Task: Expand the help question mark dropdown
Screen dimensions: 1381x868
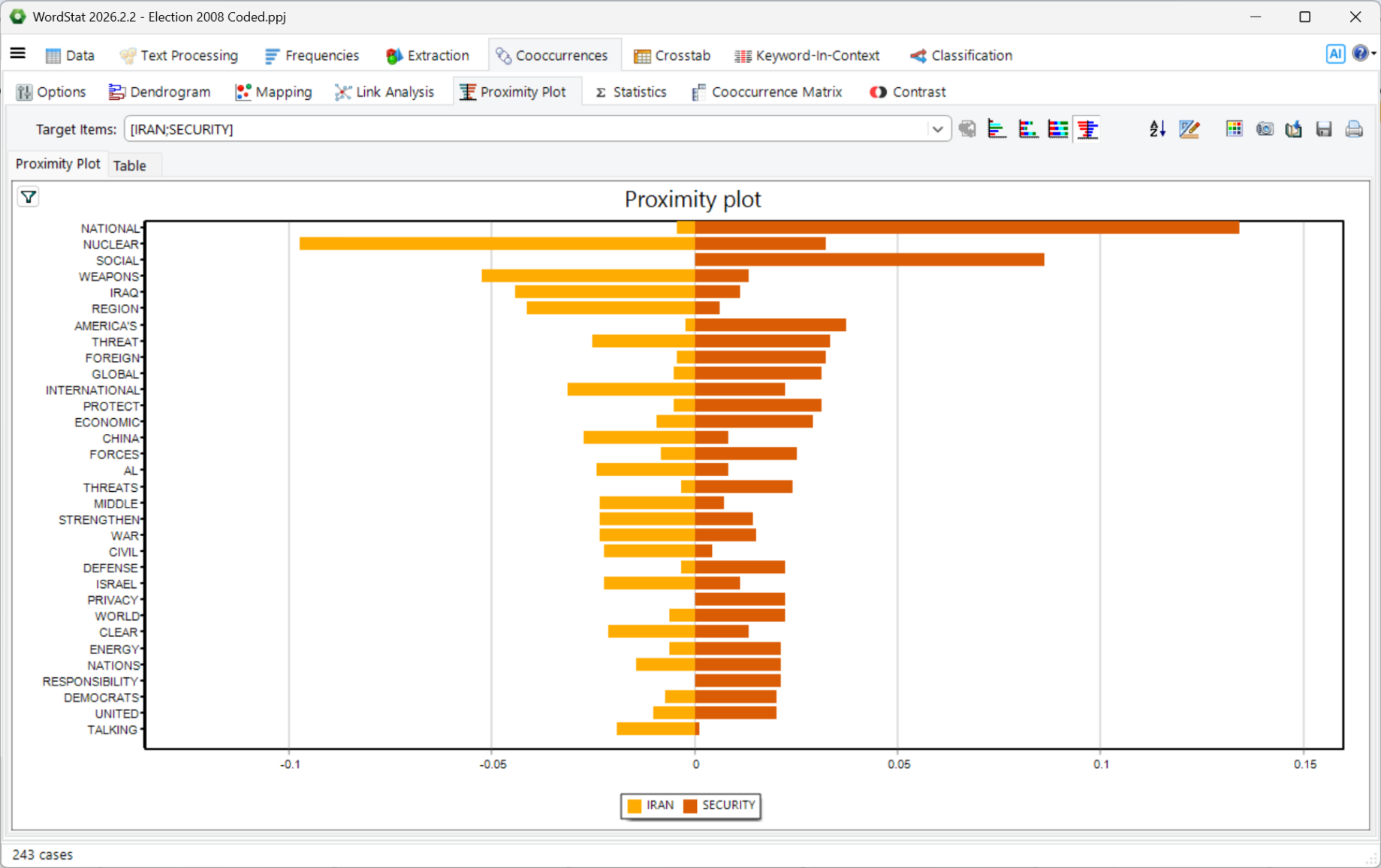Action: pyautogui.click(x=1364, y=53)
